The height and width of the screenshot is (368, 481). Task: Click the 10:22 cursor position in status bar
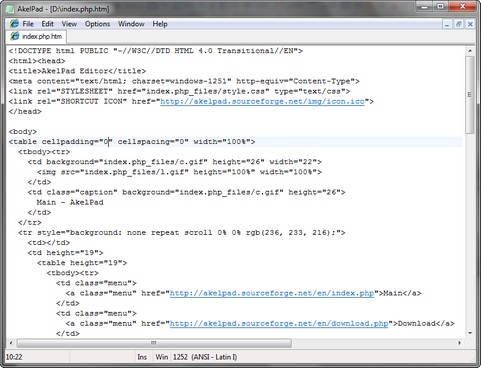pos(14,357)
